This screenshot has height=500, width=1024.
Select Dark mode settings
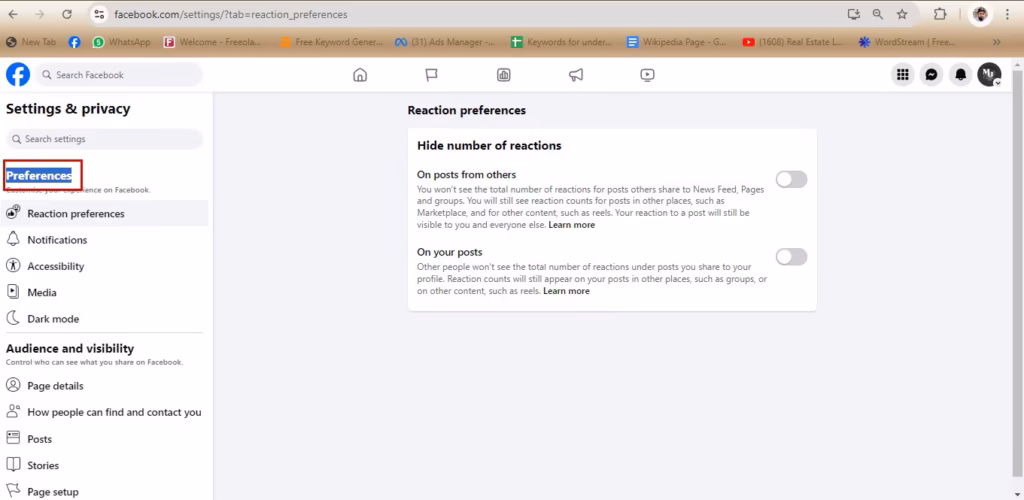pyautogui.click(x=104, y=319)
